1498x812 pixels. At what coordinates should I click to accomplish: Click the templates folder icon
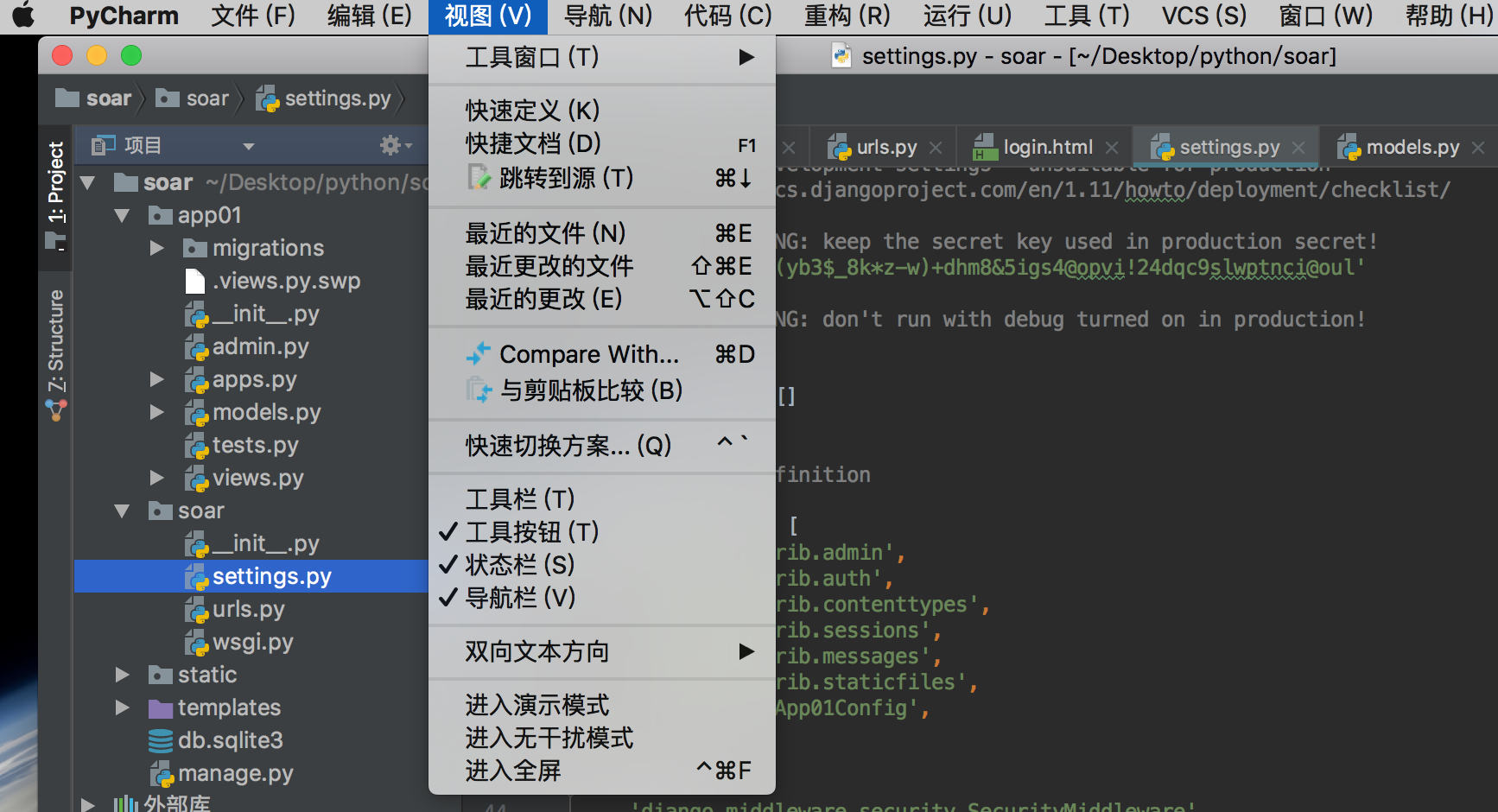[x=161, y=708]
